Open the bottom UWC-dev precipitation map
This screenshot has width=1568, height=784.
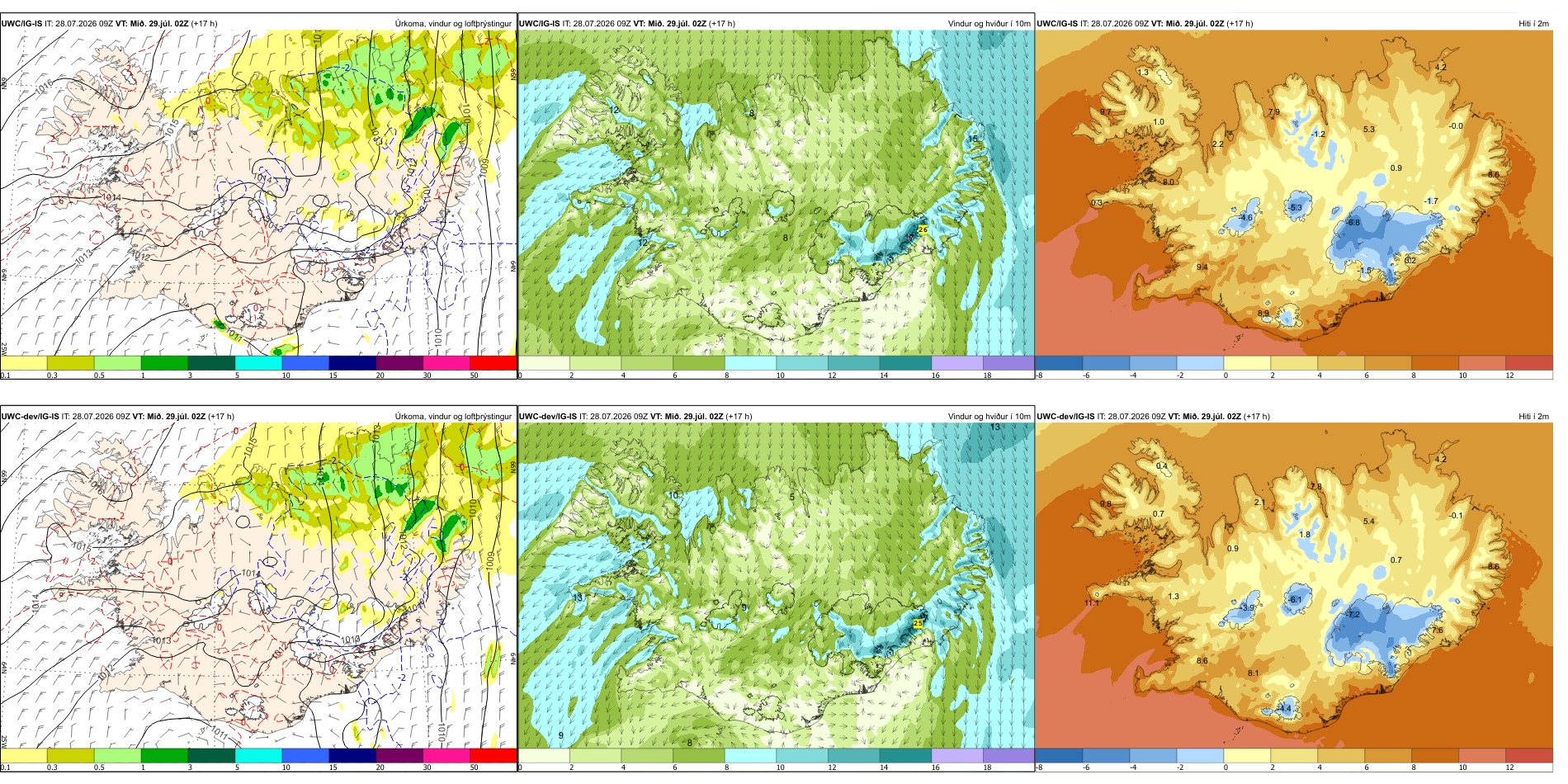[x=258, y=585]
